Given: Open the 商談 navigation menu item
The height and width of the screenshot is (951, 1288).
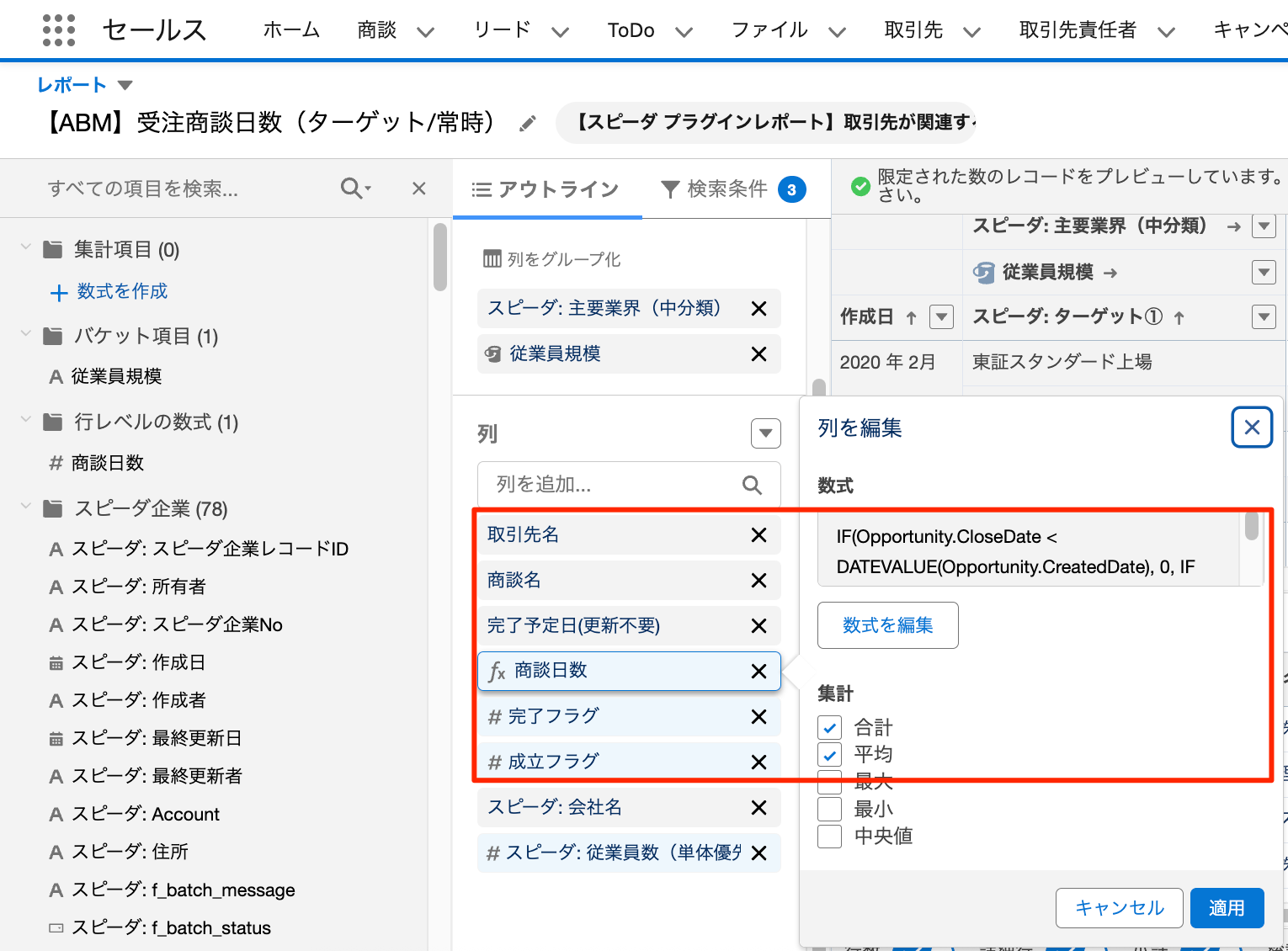Looking at the screenshot, I should click(x=377, y=31).
